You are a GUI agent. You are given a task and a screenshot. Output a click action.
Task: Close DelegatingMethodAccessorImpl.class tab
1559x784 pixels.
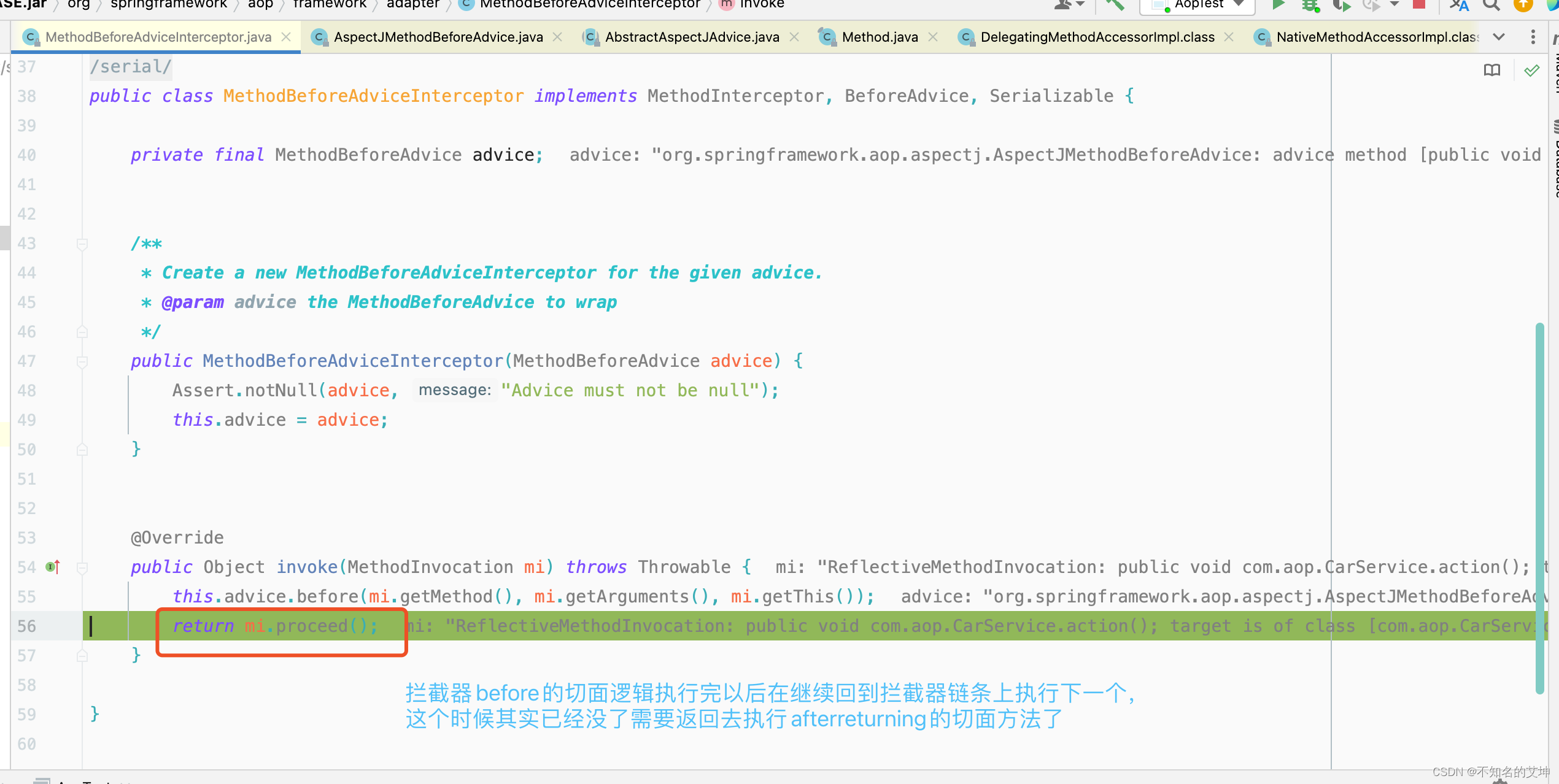click(x=1229, y=37)
